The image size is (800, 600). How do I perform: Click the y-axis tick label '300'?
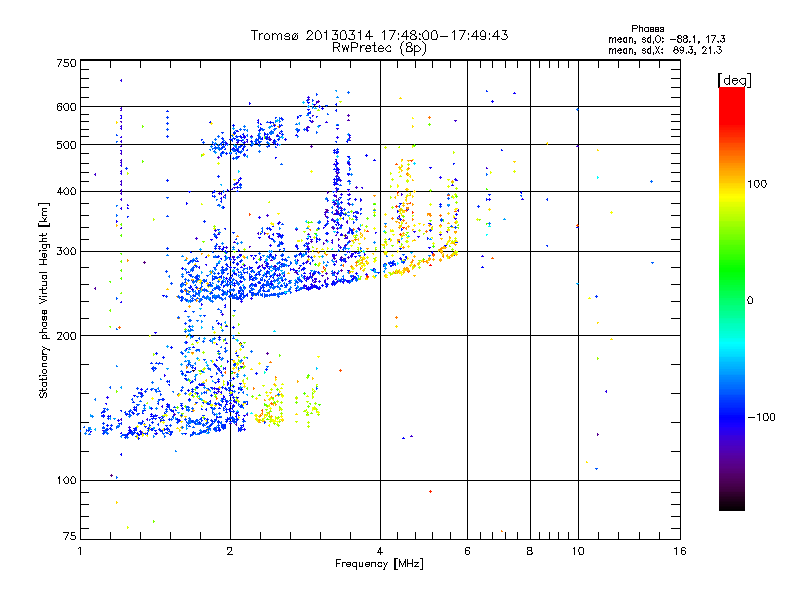(66, 251)
